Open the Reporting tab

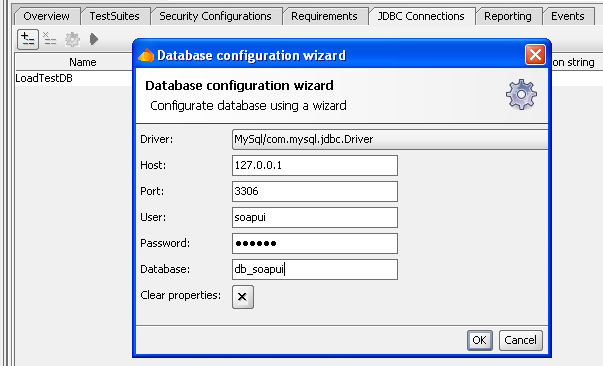click(508, 16)
